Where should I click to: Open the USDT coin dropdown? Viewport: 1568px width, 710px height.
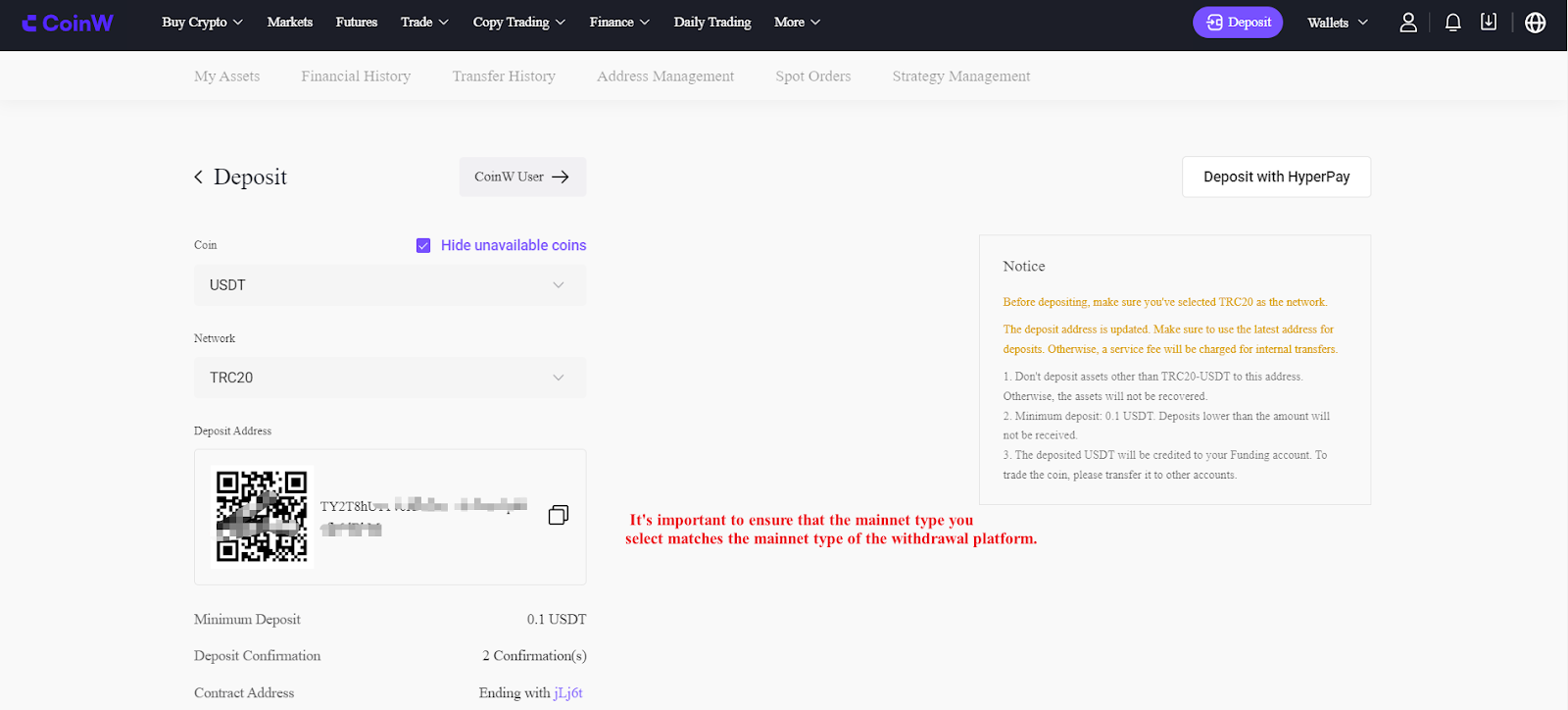(x=390, y=285)
